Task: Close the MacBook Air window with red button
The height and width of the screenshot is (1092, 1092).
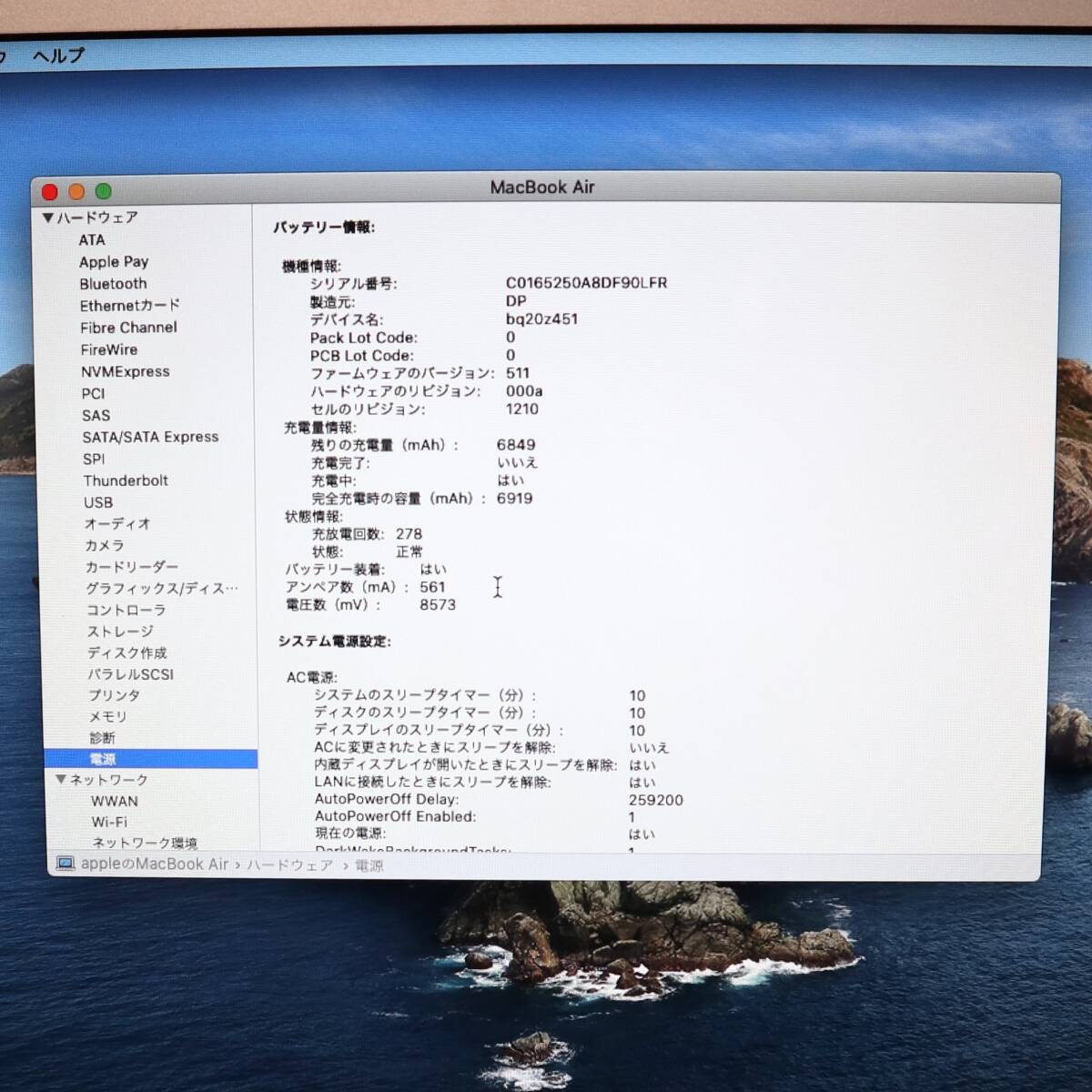Action: (x=50, y=191)
